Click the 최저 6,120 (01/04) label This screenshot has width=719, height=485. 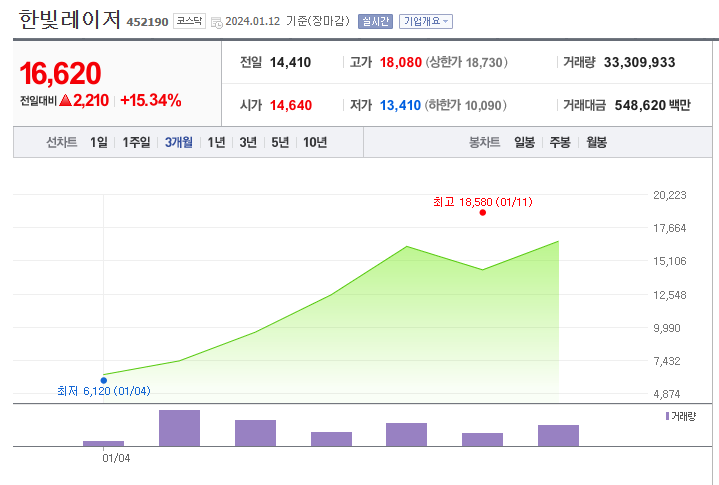pos(104,391)
